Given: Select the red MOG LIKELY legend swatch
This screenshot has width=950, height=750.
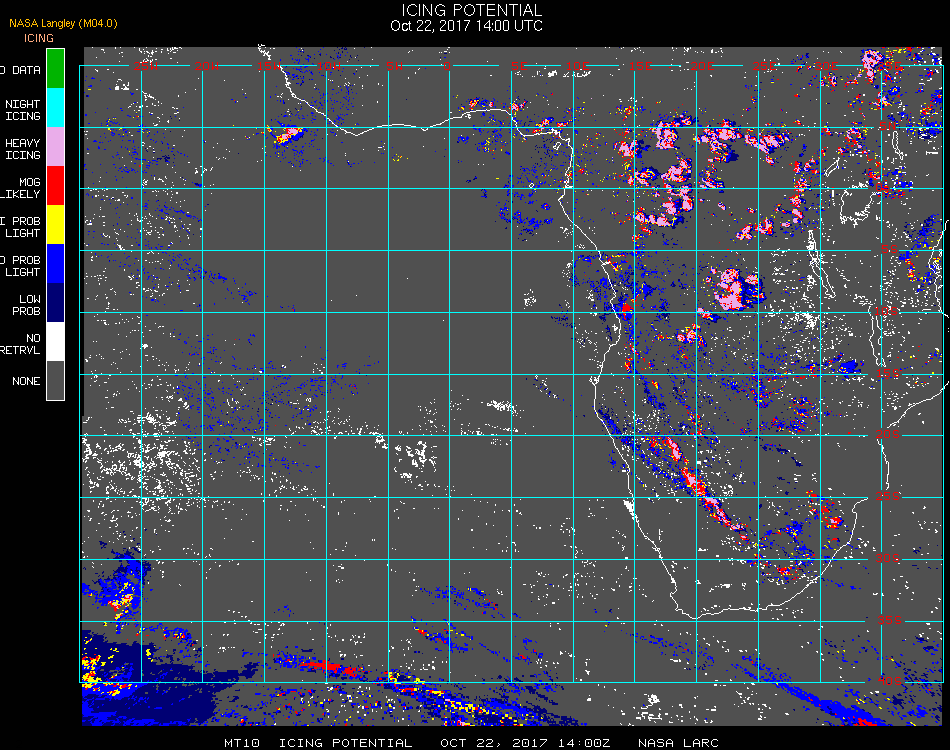Looking at the screenshot, I should (55, 186).
